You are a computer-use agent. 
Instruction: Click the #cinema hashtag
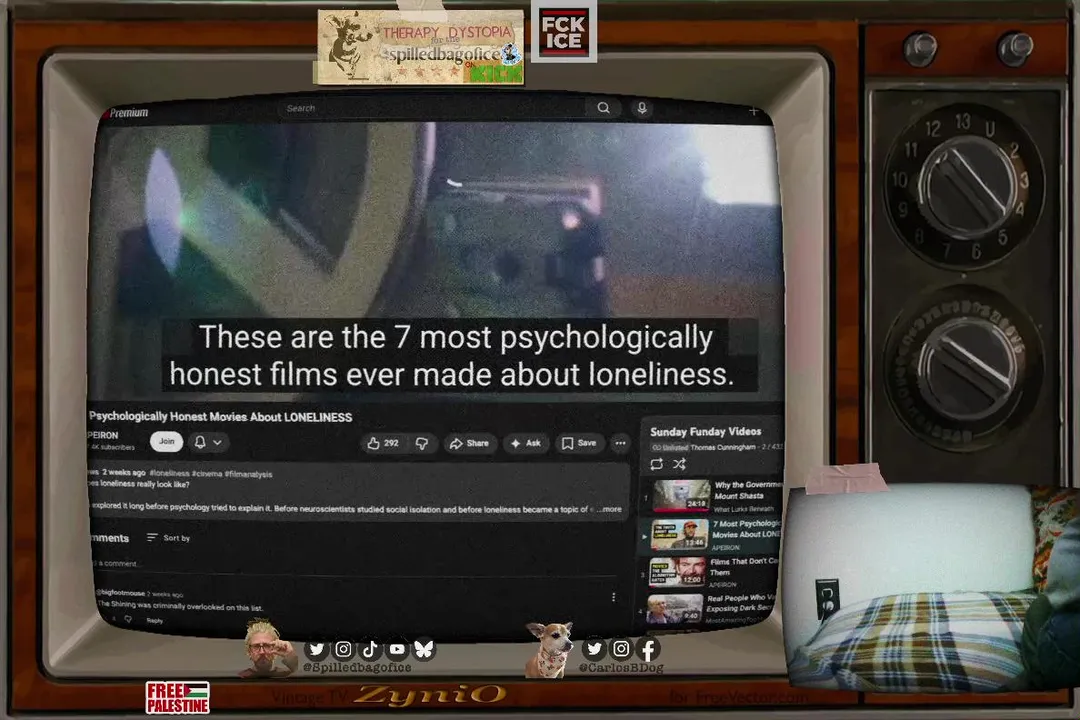[207, 473]
